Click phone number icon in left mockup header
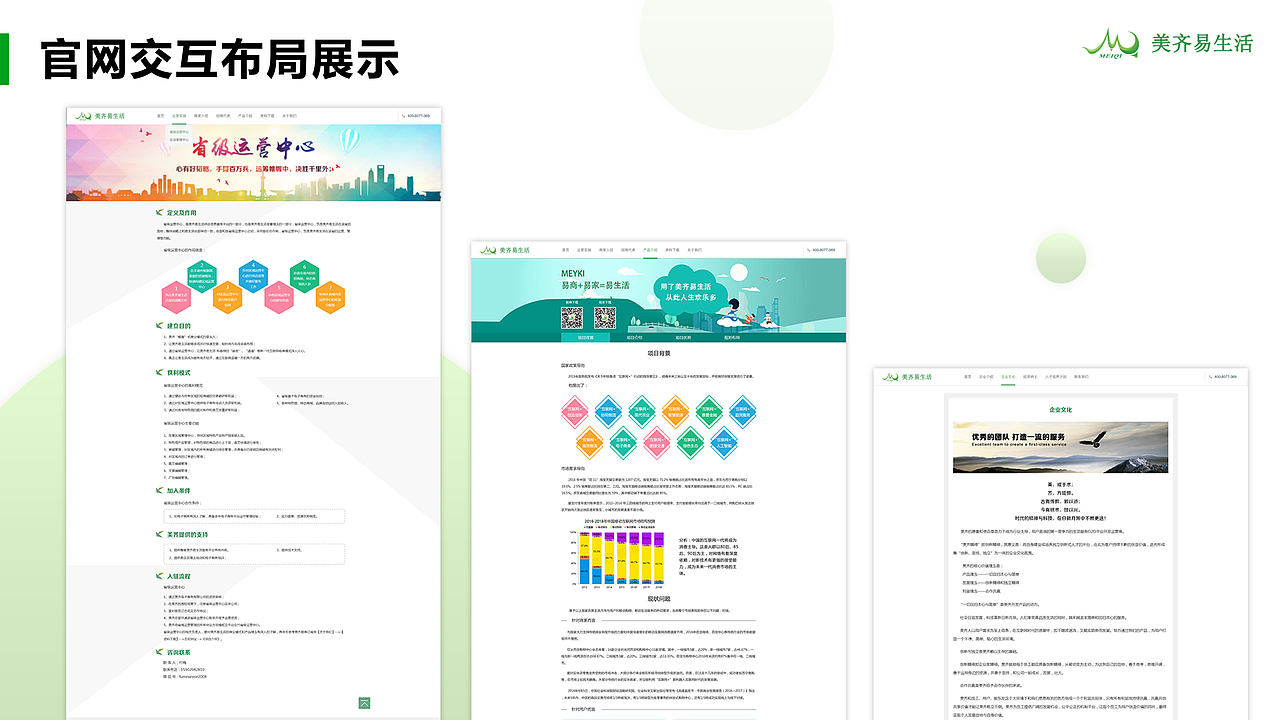Image resolution: width=1280 pixels, height=720 pixels. pos(405,116)
